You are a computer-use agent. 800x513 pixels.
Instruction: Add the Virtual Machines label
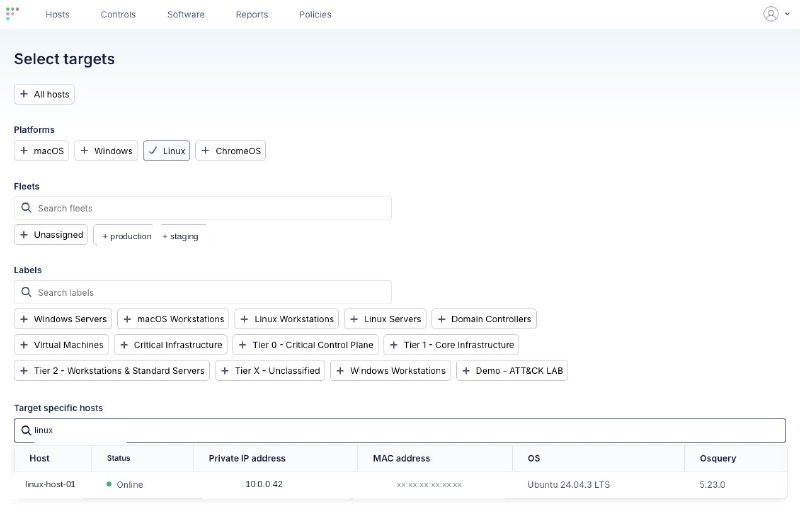(x=61, y=345)
